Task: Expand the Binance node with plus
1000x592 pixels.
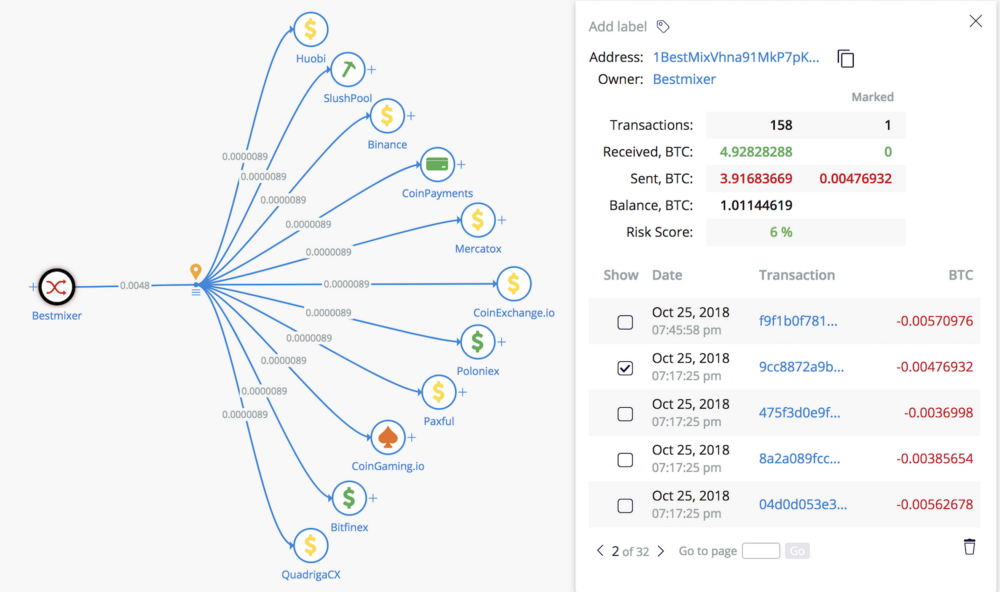Action: [412, 116]
